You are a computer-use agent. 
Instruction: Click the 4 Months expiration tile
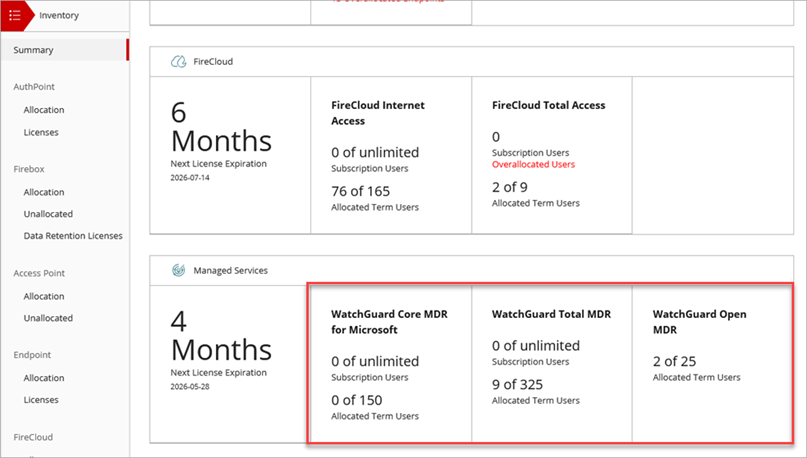[230, 364]
